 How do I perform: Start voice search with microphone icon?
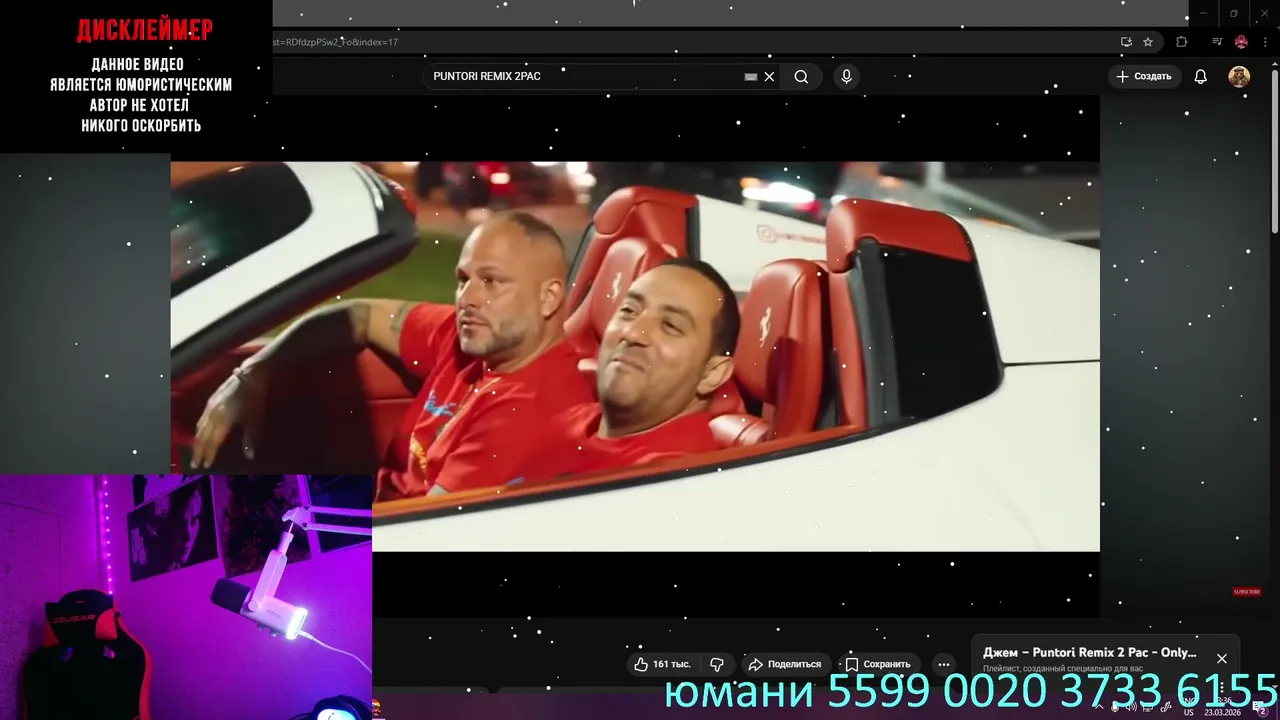click(846, 77)
